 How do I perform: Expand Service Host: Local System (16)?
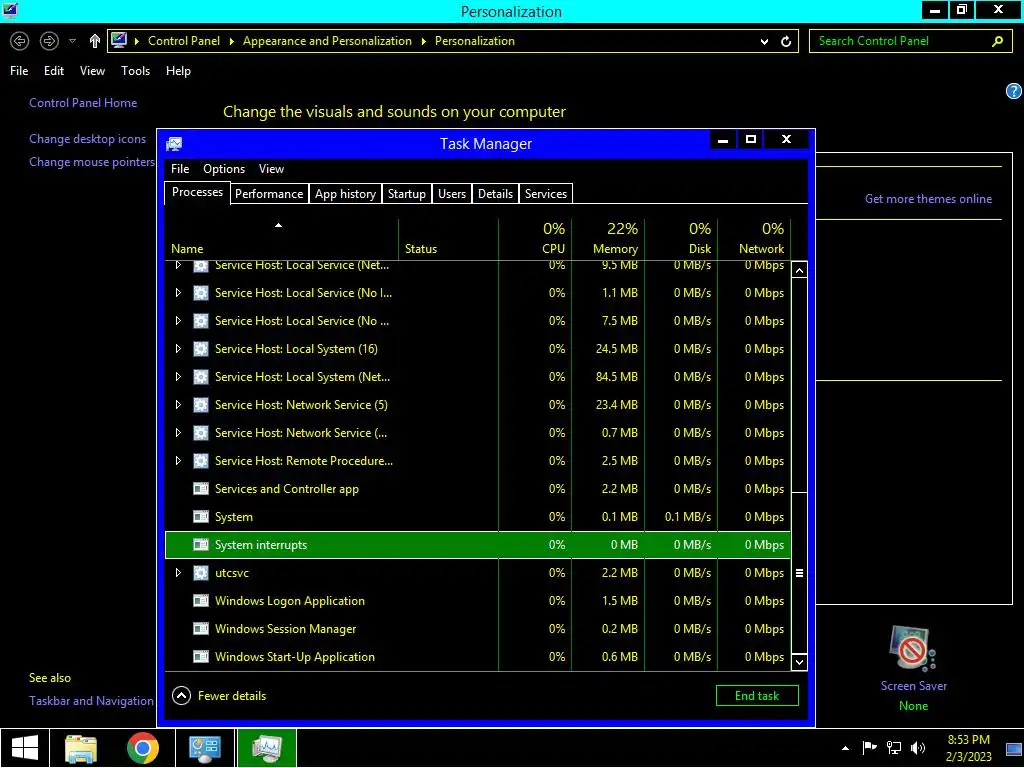tap(178, 349)
